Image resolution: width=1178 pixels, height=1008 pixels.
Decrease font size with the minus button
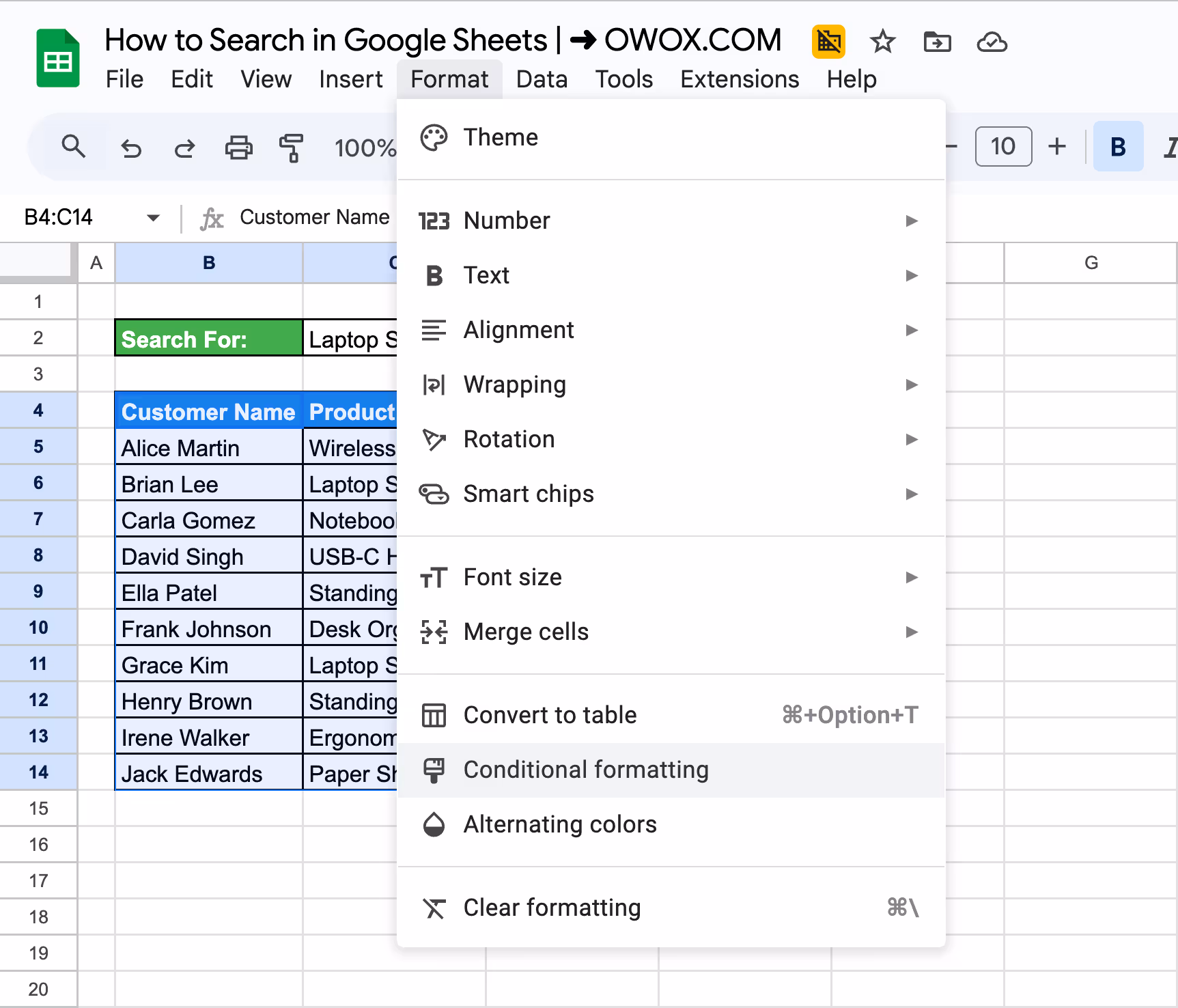pyautogui.click(x=951, y=145)
